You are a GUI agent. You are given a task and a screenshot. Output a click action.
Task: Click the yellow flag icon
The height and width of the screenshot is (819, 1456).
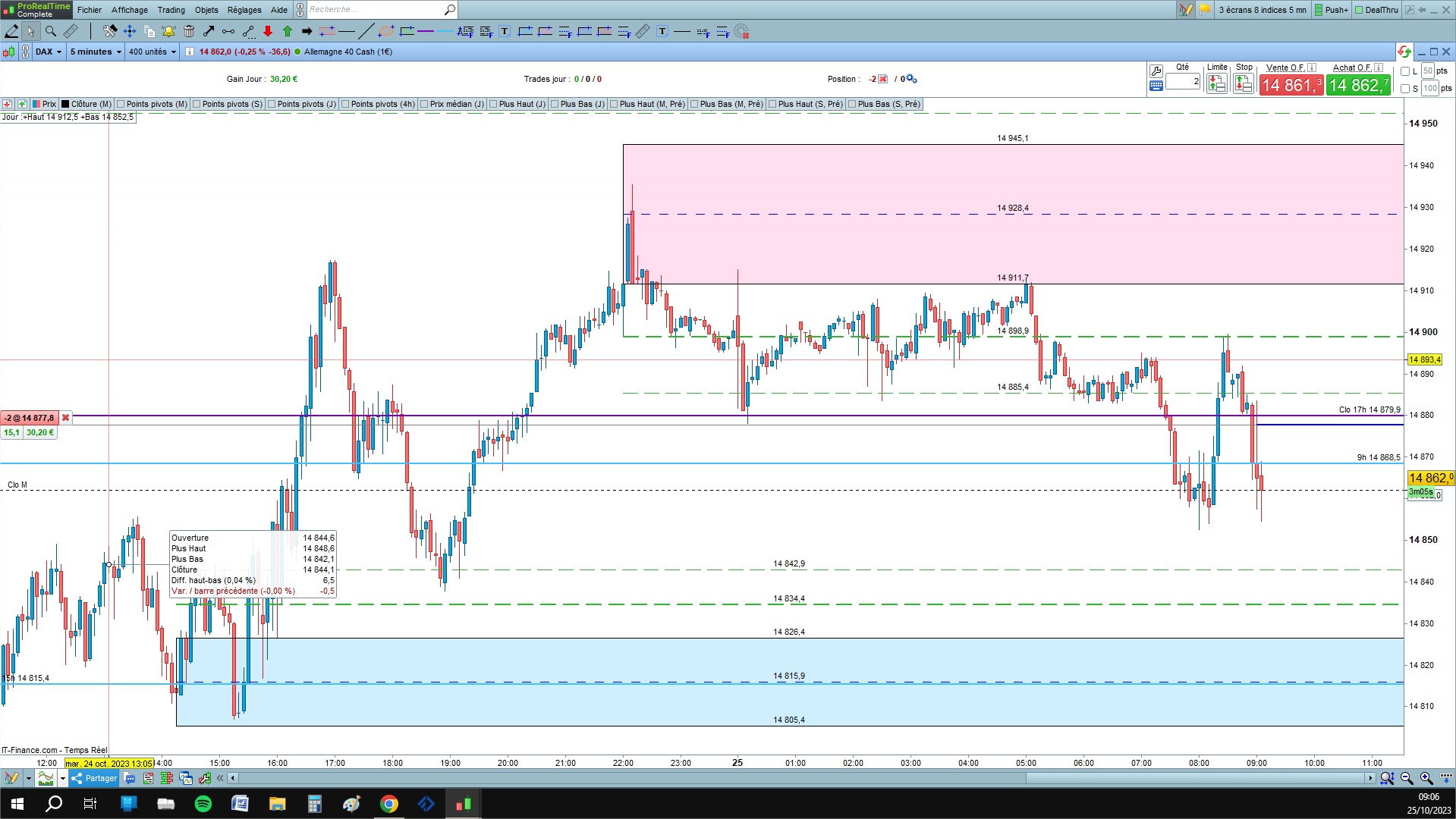pyautogui.click(x=1205, y=10)
